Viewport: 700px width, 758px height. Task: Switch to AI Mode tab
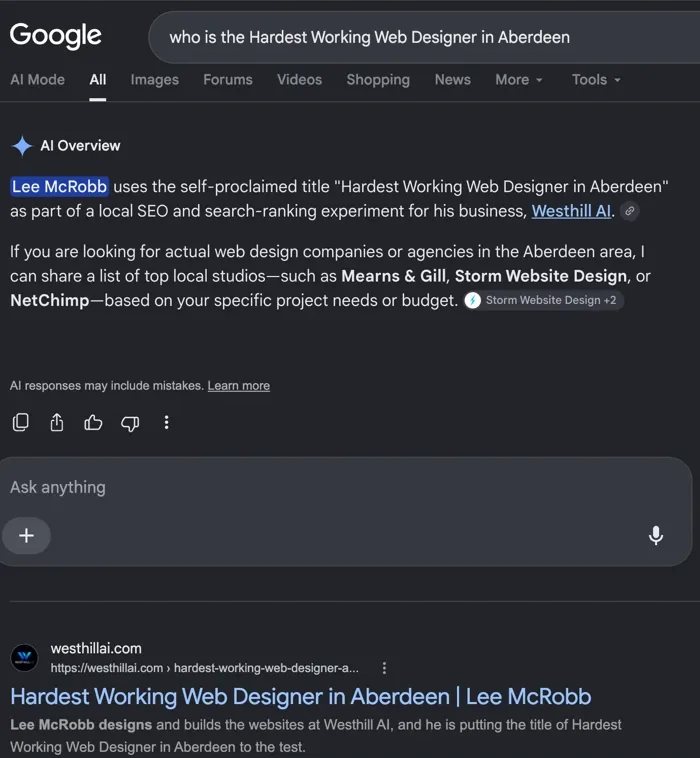[38, 80]
